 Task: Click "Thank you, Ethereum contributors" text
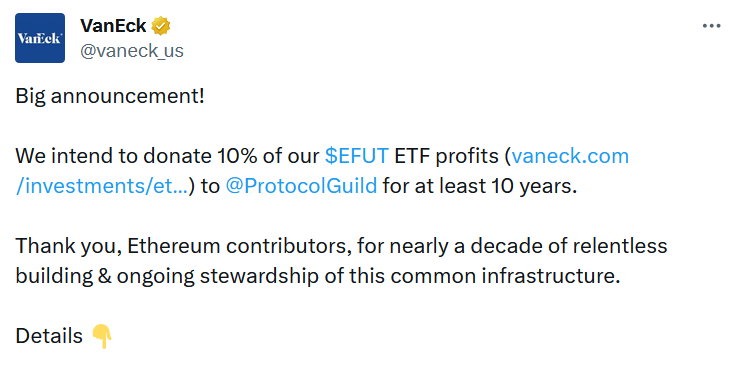[183, 246]
